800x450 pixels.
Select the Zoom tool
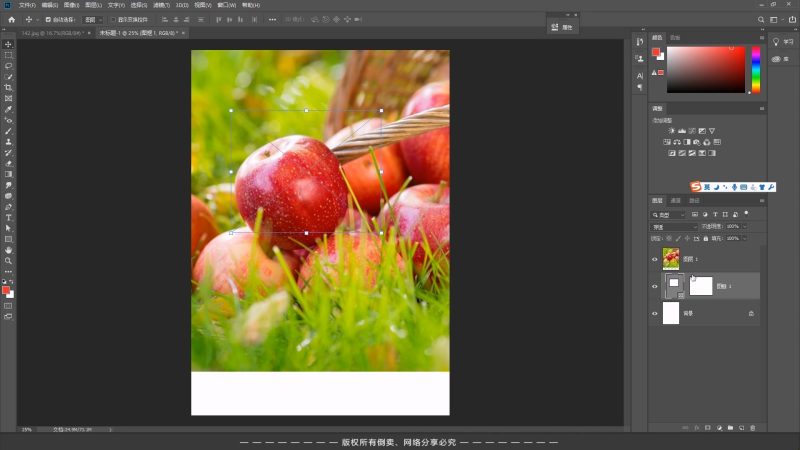8,261
